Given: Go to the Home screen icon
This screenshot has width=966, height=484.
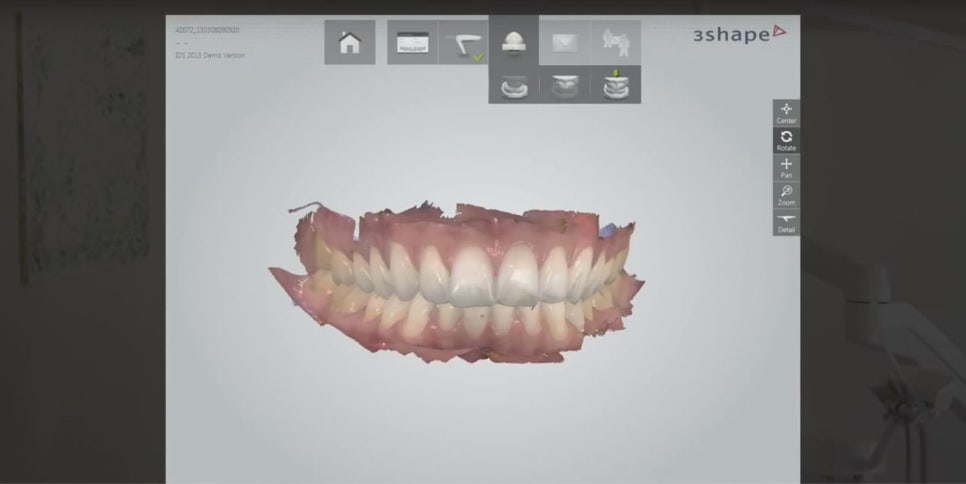Looking at the screenshot, I should (x=349, y=42).
